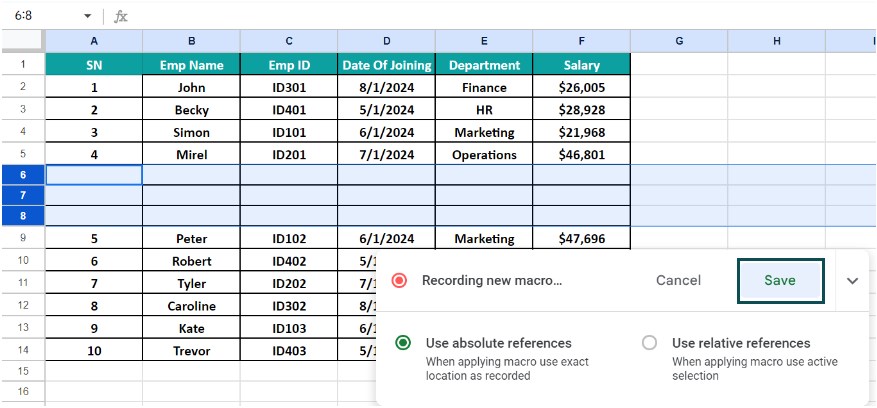
Task: Click the Recording new macro label
Action: (x=492, y=280)
